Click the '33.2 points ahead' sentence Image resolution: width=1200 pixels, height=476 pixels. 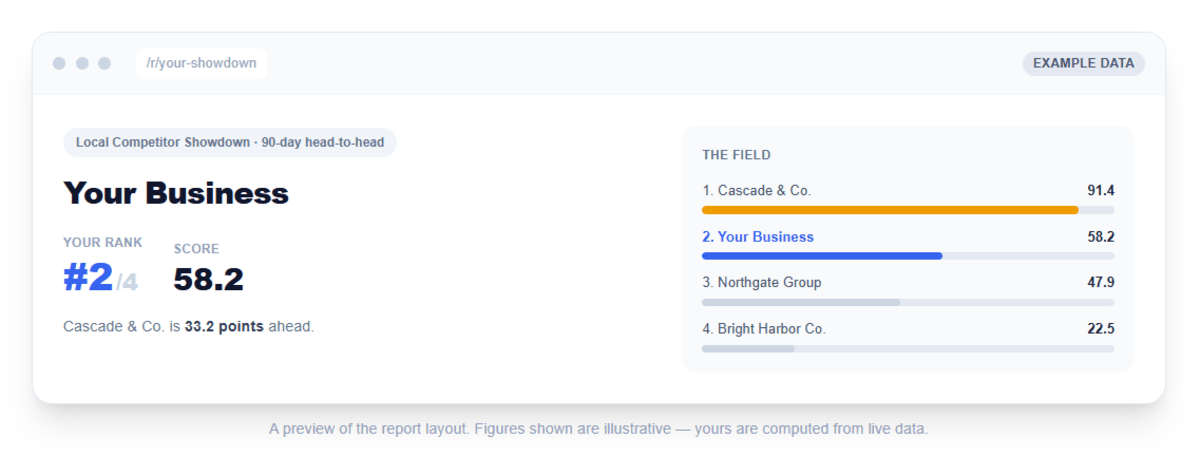189,326
